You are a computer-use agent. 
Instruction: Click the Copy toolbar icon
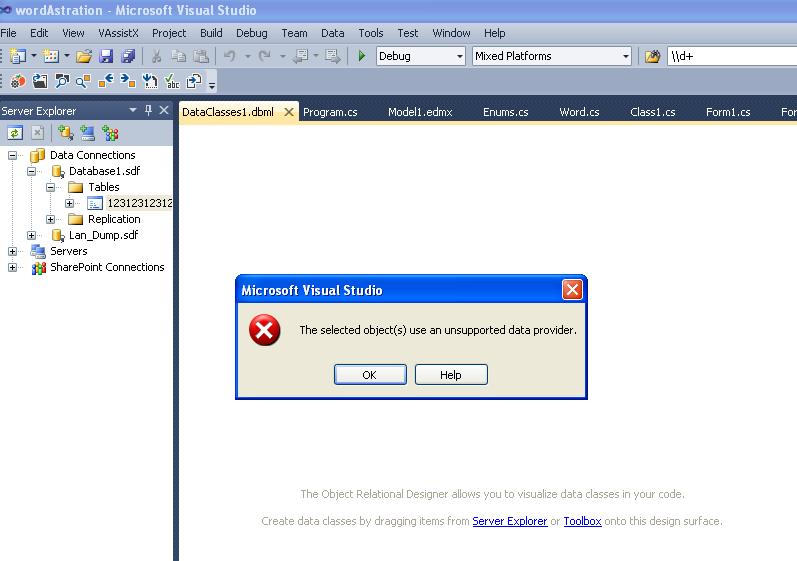(178, 56)
